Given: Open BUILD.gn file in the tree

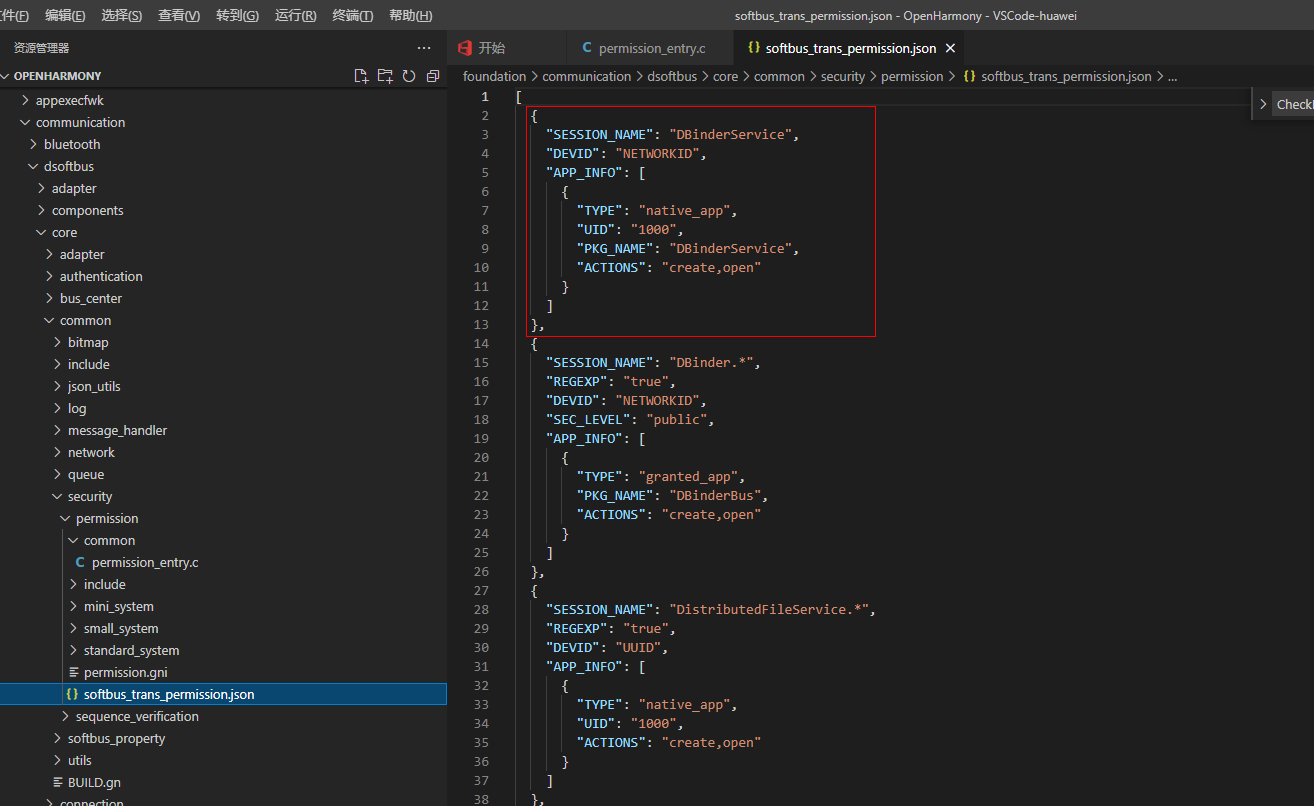Looking at the screenshot, I should tap(94, 782).
